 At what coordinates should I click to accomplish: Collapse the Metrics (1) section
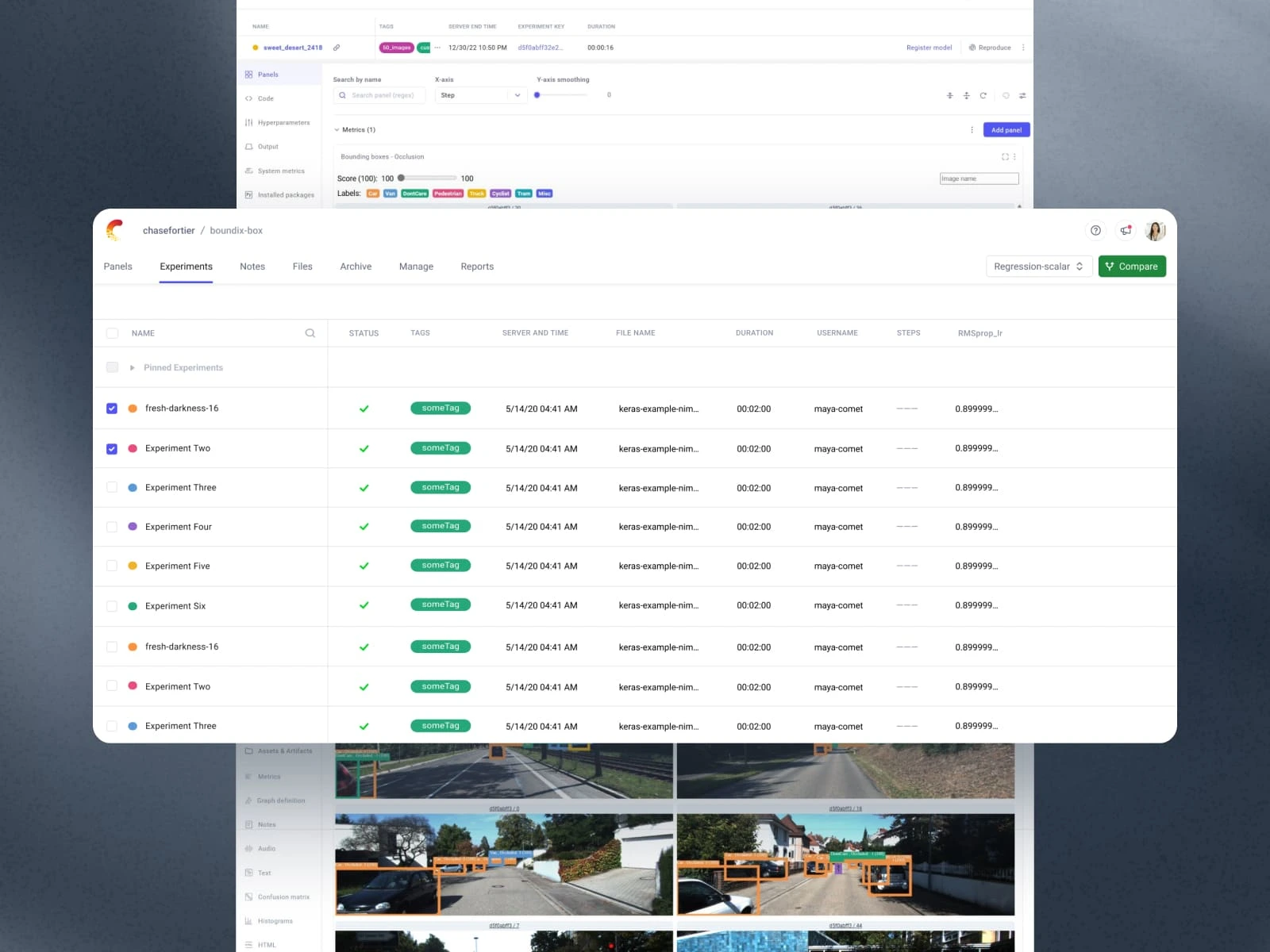click(x=337, y=129)
